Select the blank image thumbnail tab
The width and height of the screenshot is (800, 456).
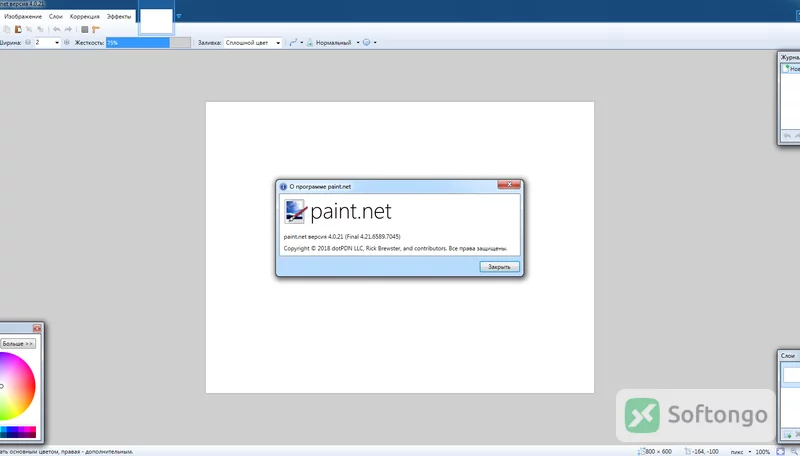pyautogui.click(x=156, y=21)
